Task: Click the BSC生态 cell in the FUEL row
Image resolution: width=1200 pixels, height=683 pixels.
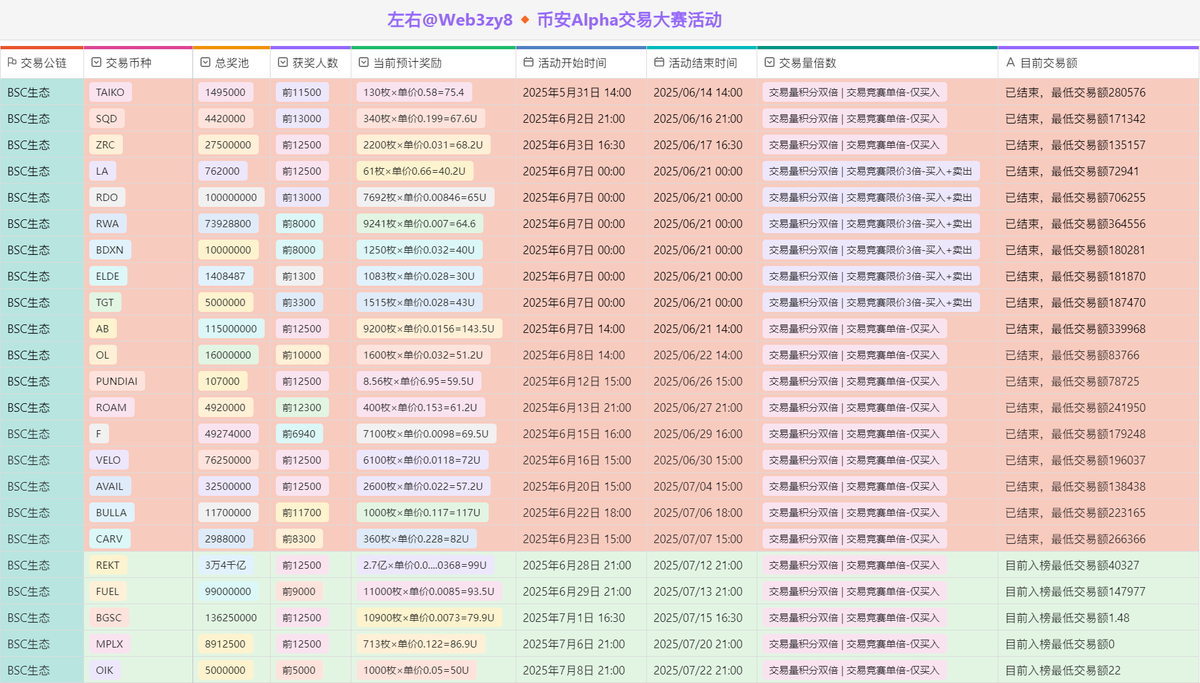Action: click(42, 591)
